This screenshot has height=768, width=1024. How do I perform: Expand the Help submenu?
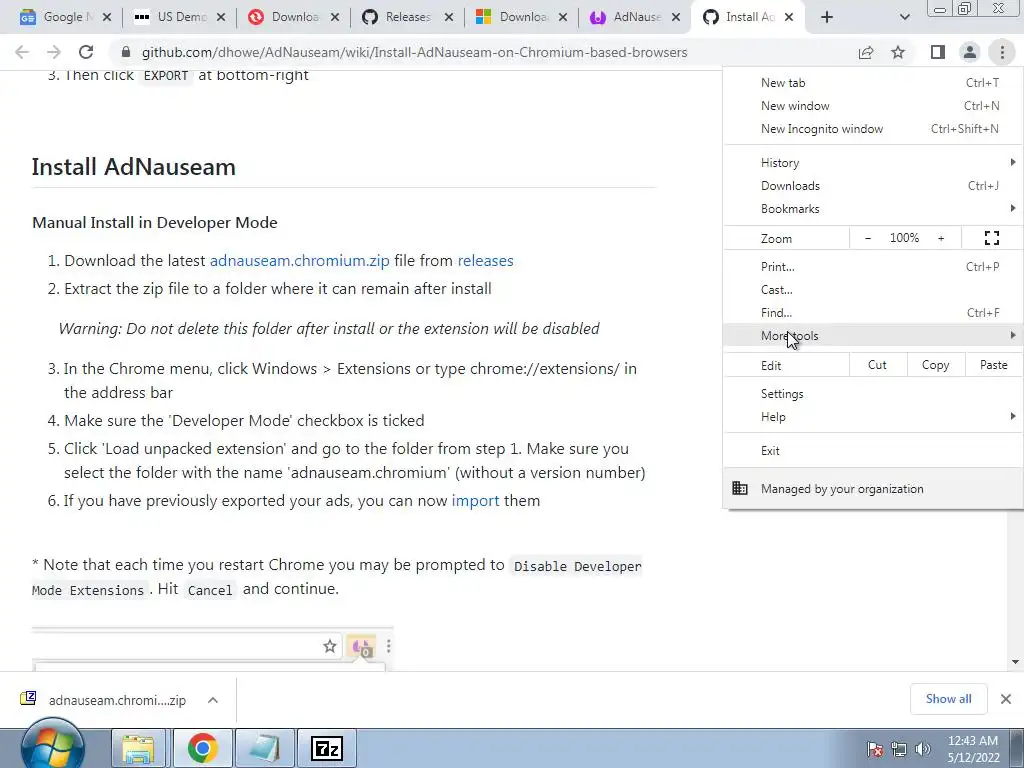[x=873, y=417]
